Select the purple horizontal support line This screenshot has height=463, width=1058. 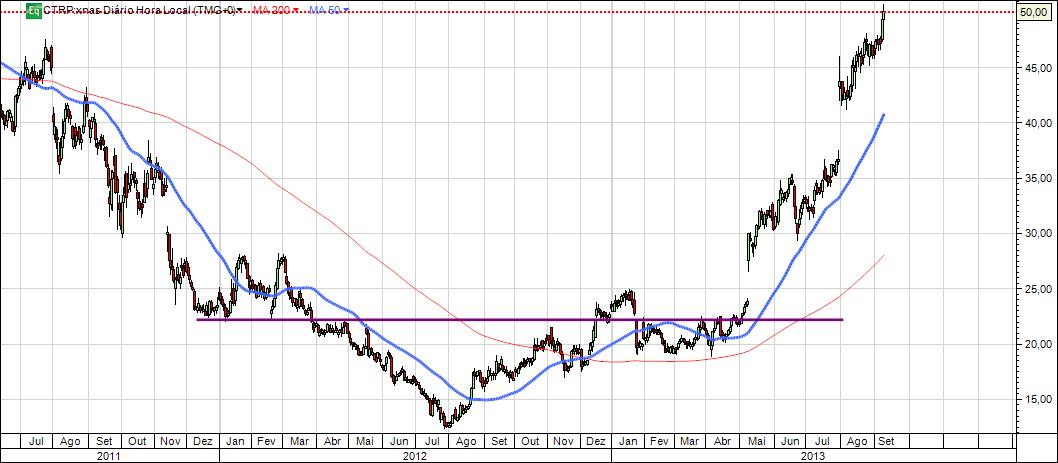(x=520, y=319)
